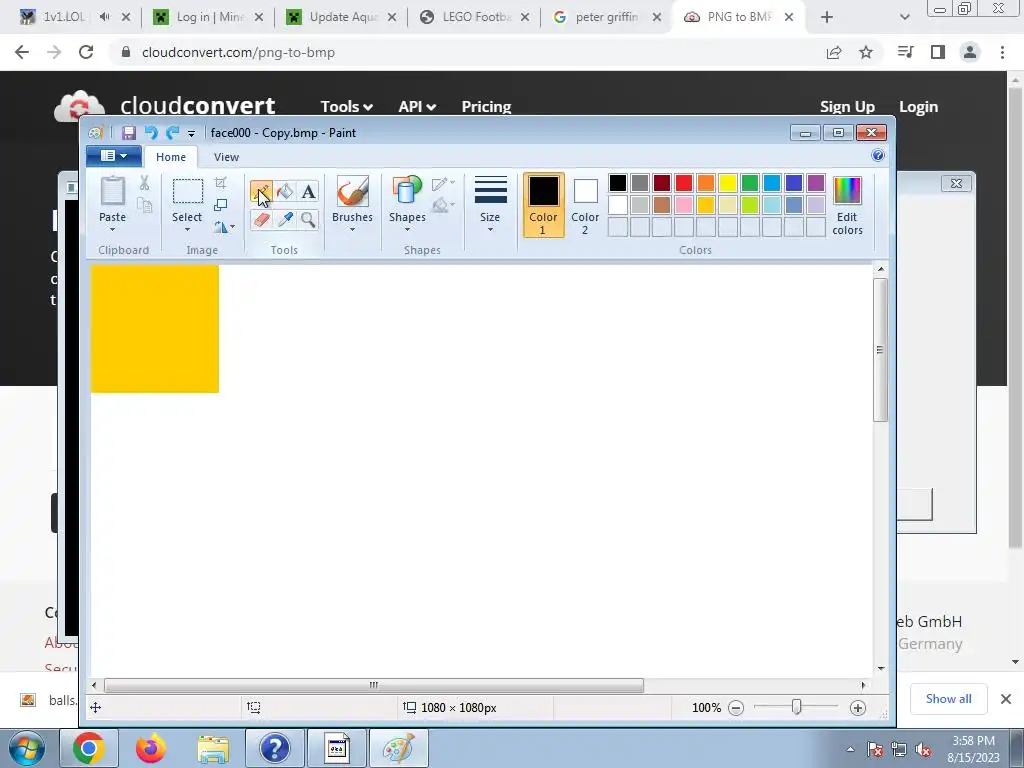Open the blue Paint file menu button
The width and height of the screenshot is (1024, 768).
(114, 155)
